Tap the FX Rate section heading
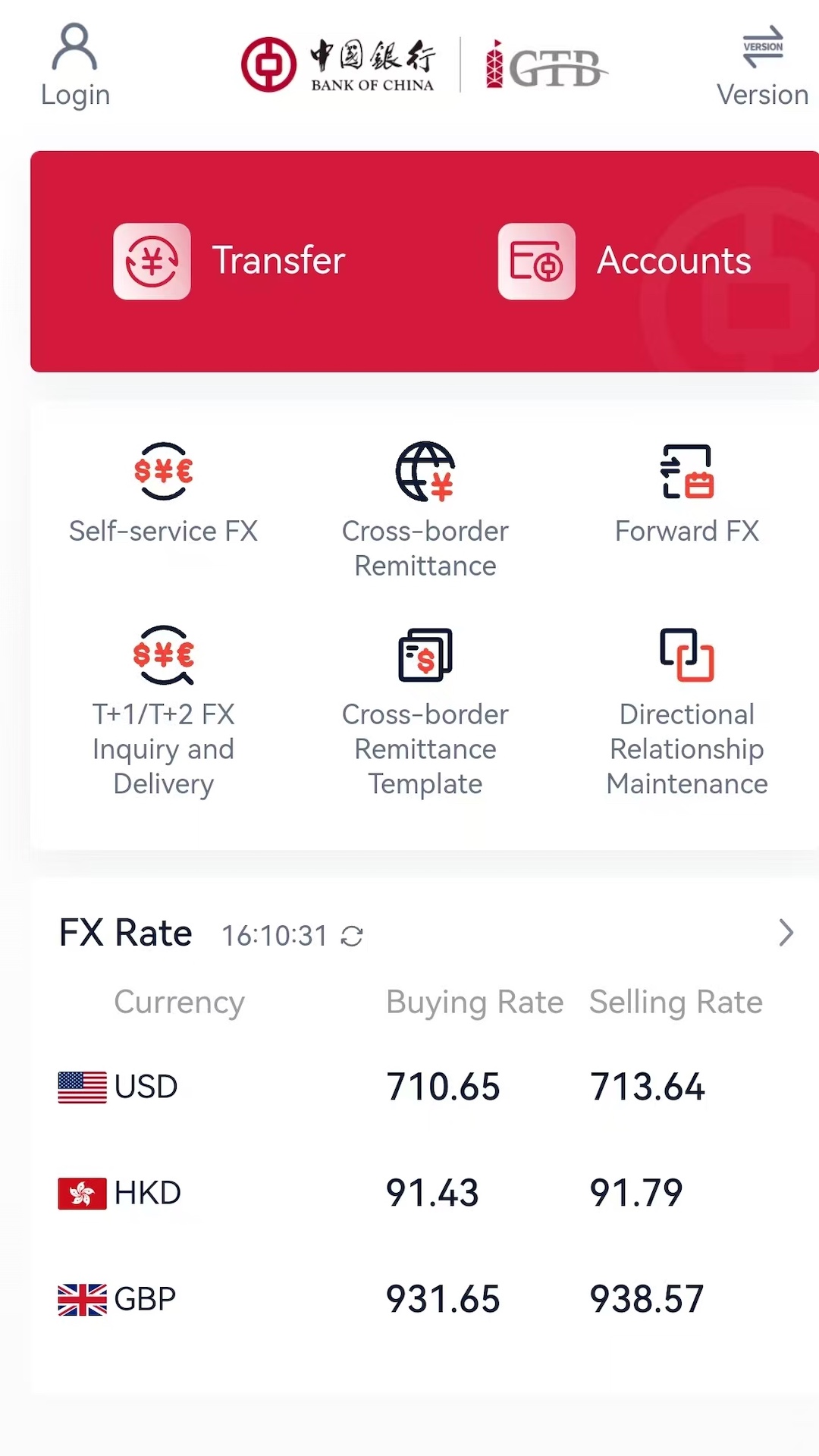The height and width of the screenshot is (1456, 819). coord(126,933)
